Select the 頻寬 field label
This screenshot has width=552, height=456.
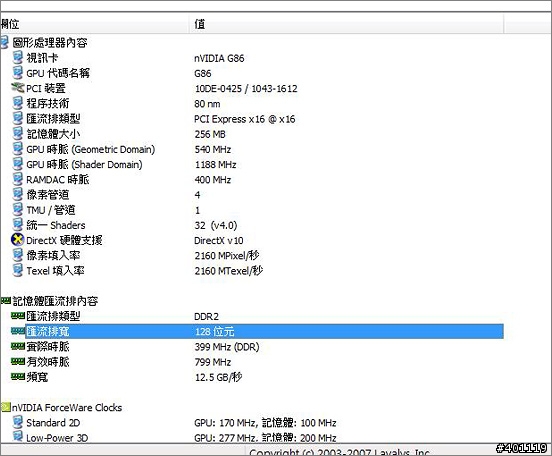[x=37, y=377]
